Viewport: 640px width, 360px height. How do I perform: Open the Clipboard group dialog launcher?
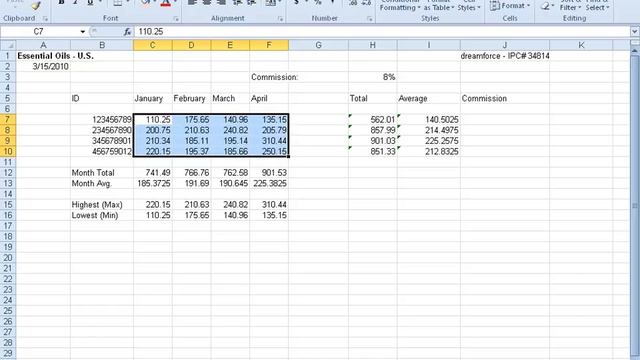click(x=45, y=19)
